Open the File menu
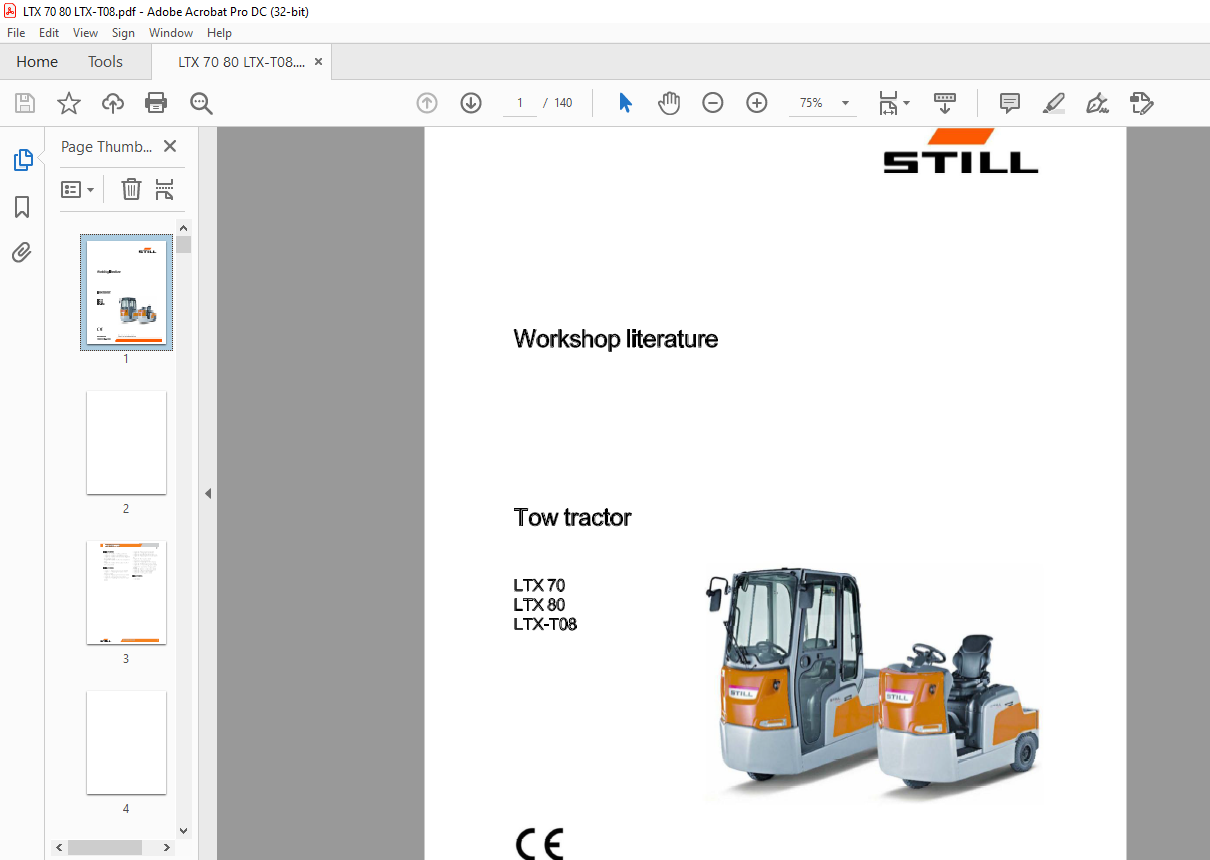This screenshot has width=1210, height=860. coord(16,33)
